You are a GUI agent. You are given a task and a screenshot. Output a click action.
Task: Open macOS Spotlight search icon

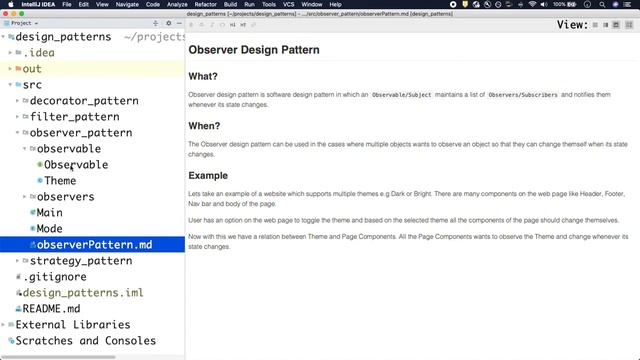click(x=602, y=4)
